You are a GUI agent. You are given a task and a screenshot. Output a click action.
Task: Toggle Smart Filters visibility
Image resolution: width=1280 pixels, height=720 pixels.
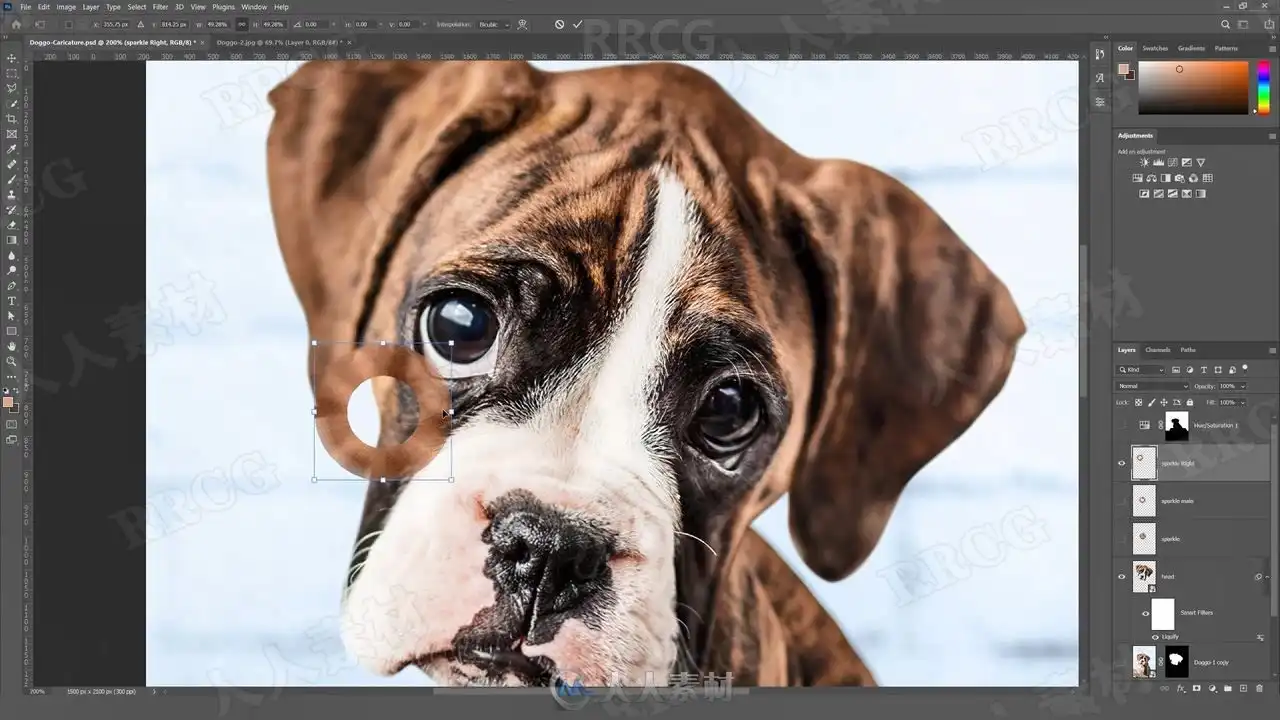(1145, 613)
